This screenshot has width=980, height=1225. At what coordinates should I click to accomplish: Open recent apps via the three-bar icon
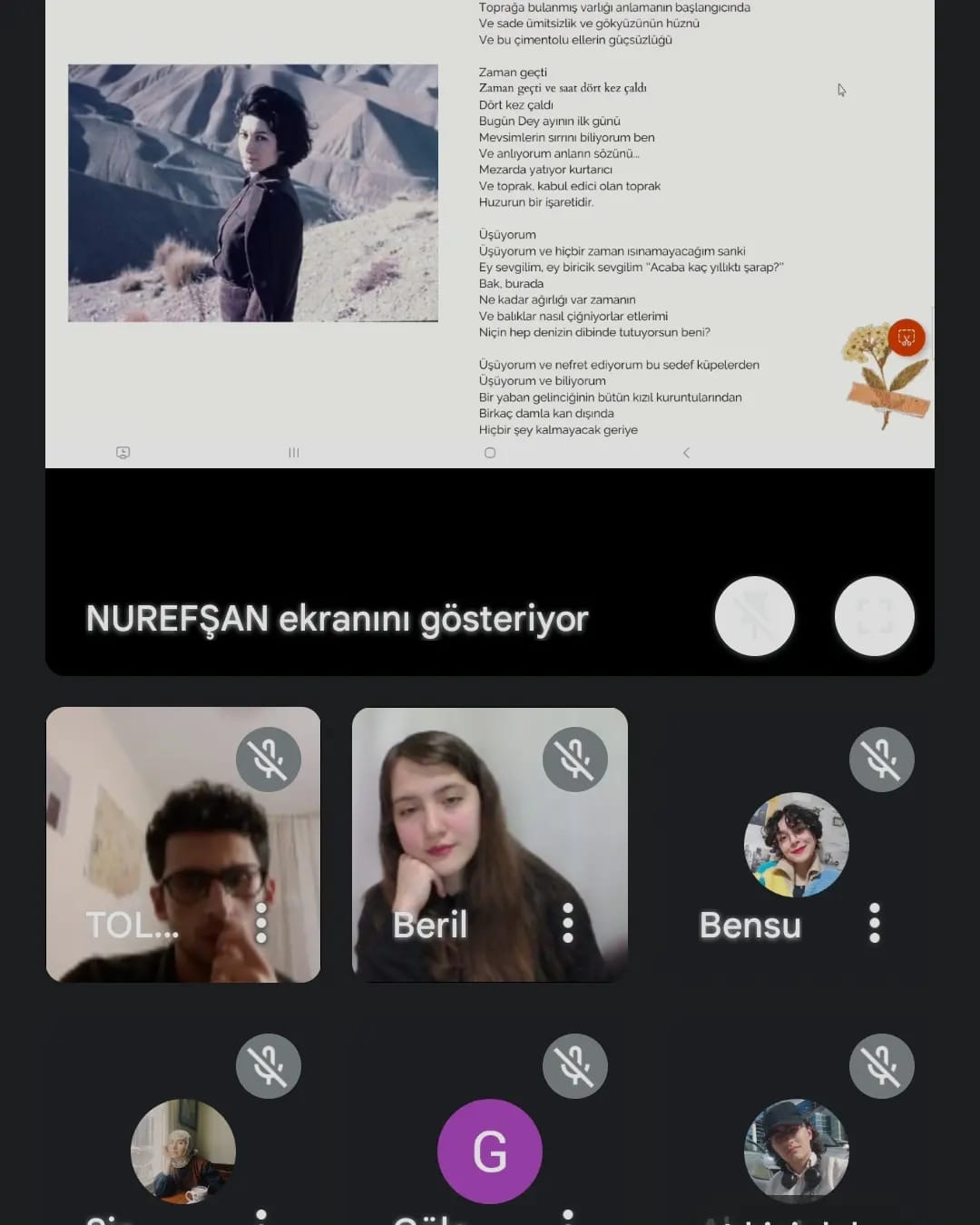coord(294,453)
